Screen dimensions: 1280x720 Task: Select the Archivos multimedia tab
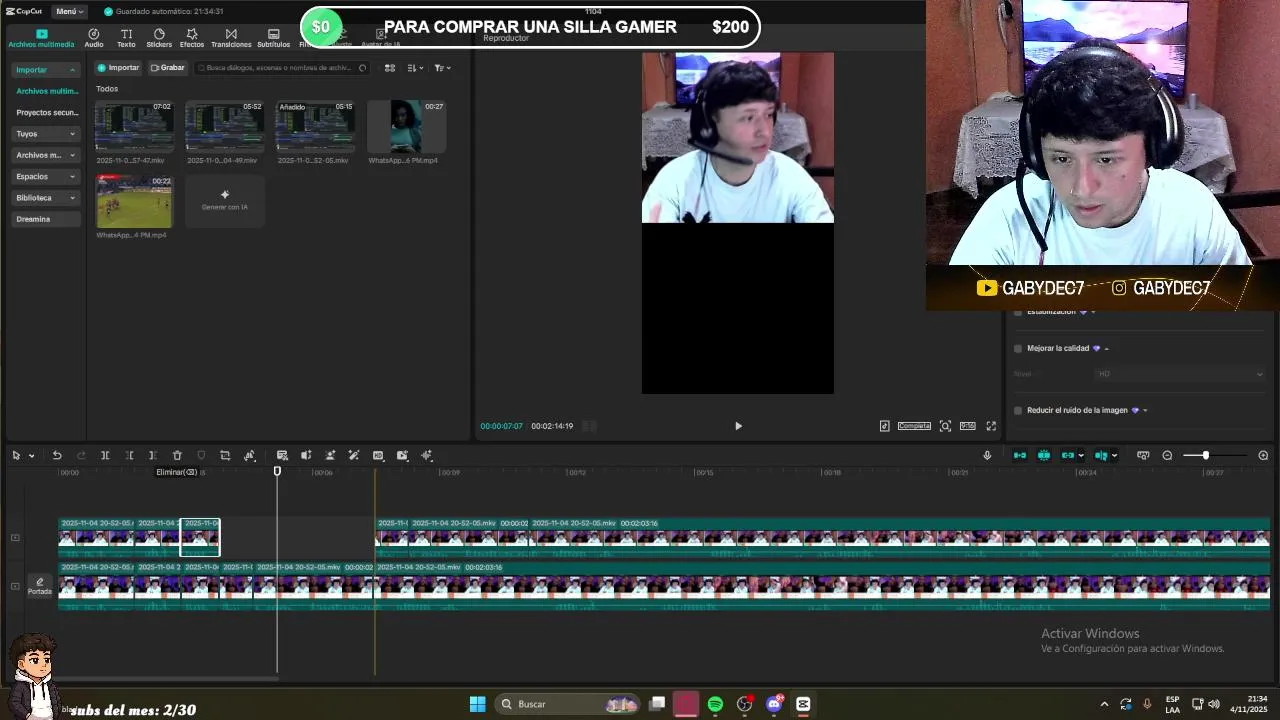point(41,38)
